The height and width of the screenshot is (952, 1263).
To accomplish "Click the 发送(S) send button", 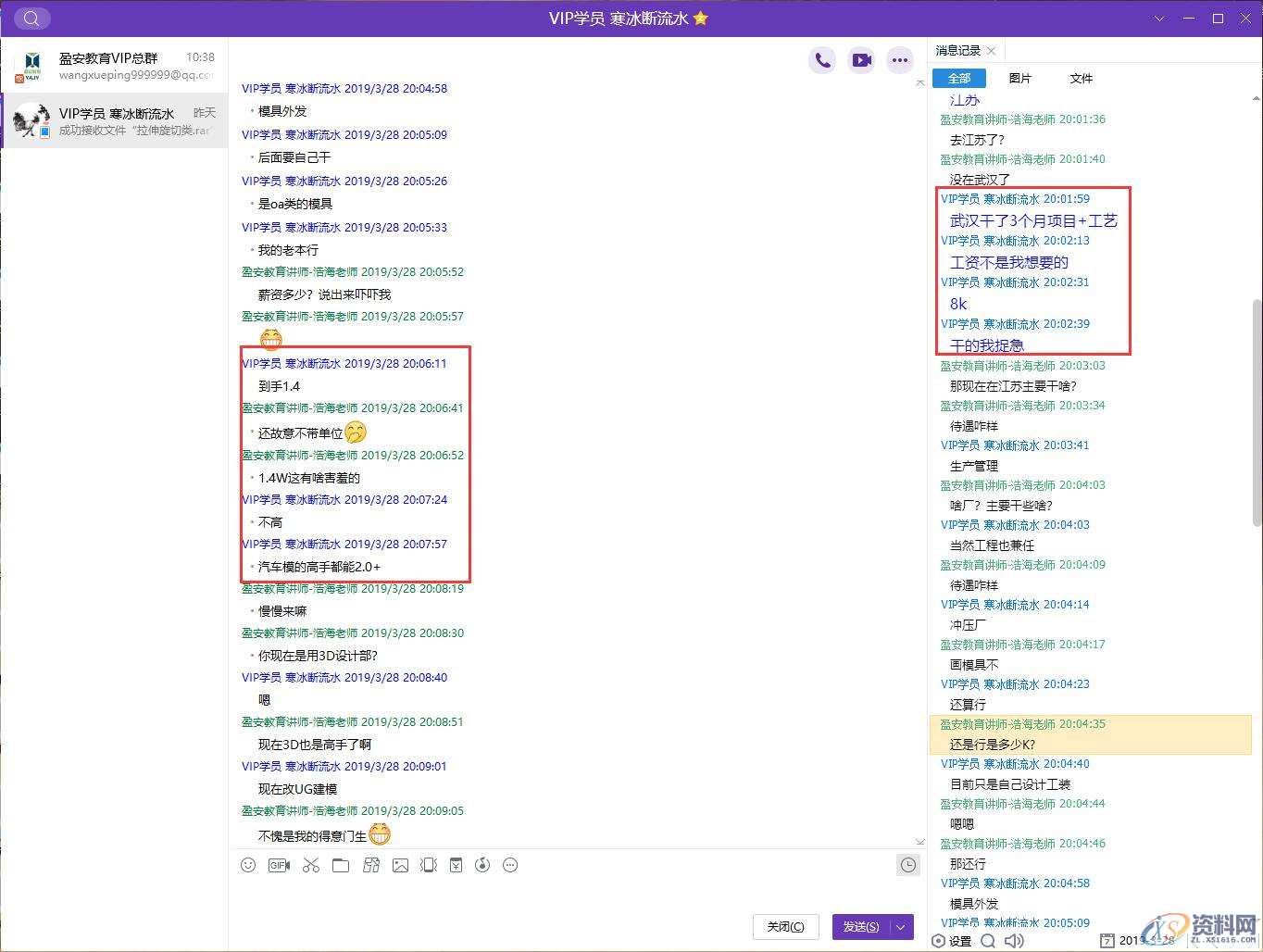I will pos(863,926).
